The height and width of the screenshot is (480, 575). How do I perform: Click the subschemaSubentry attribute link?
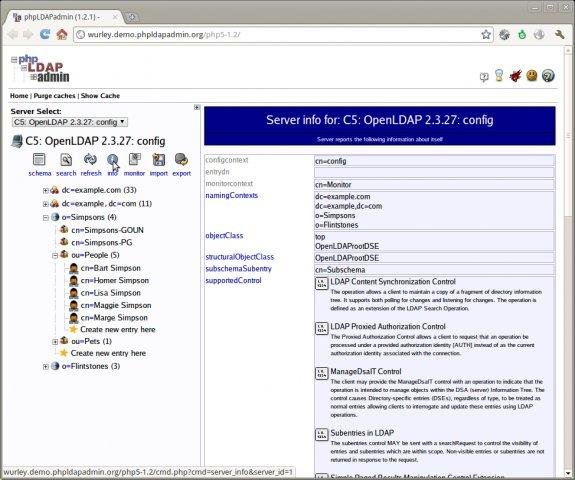[238, 269]
